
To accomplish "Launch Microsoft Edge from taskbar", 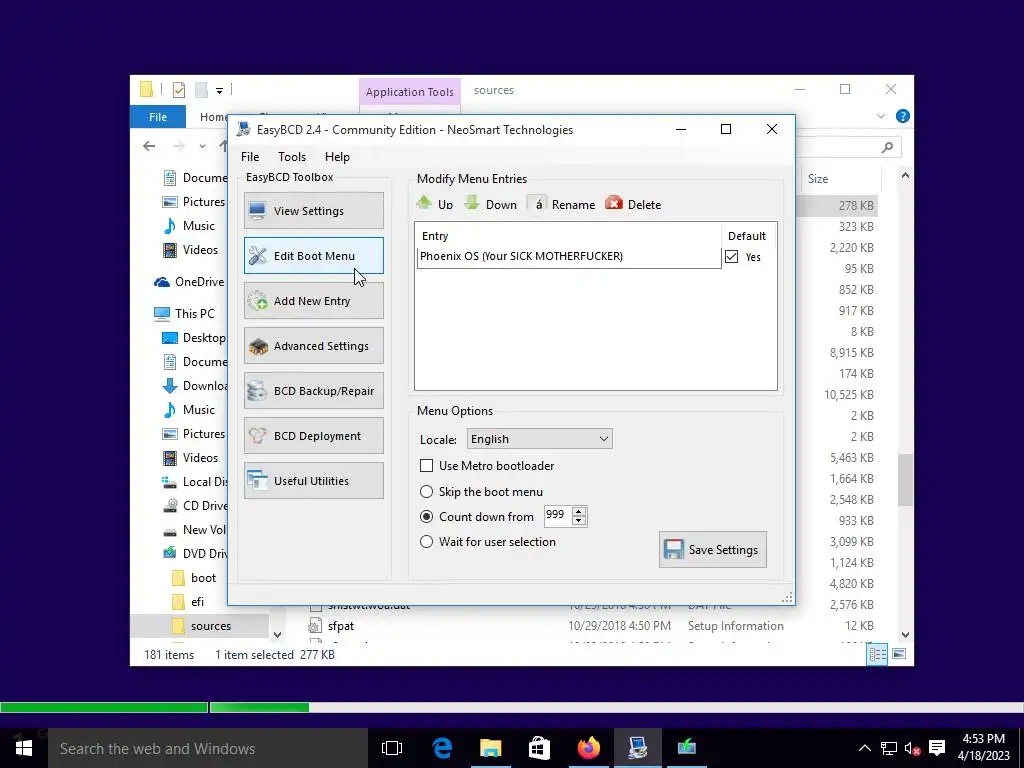I will (x=442, y=748).
